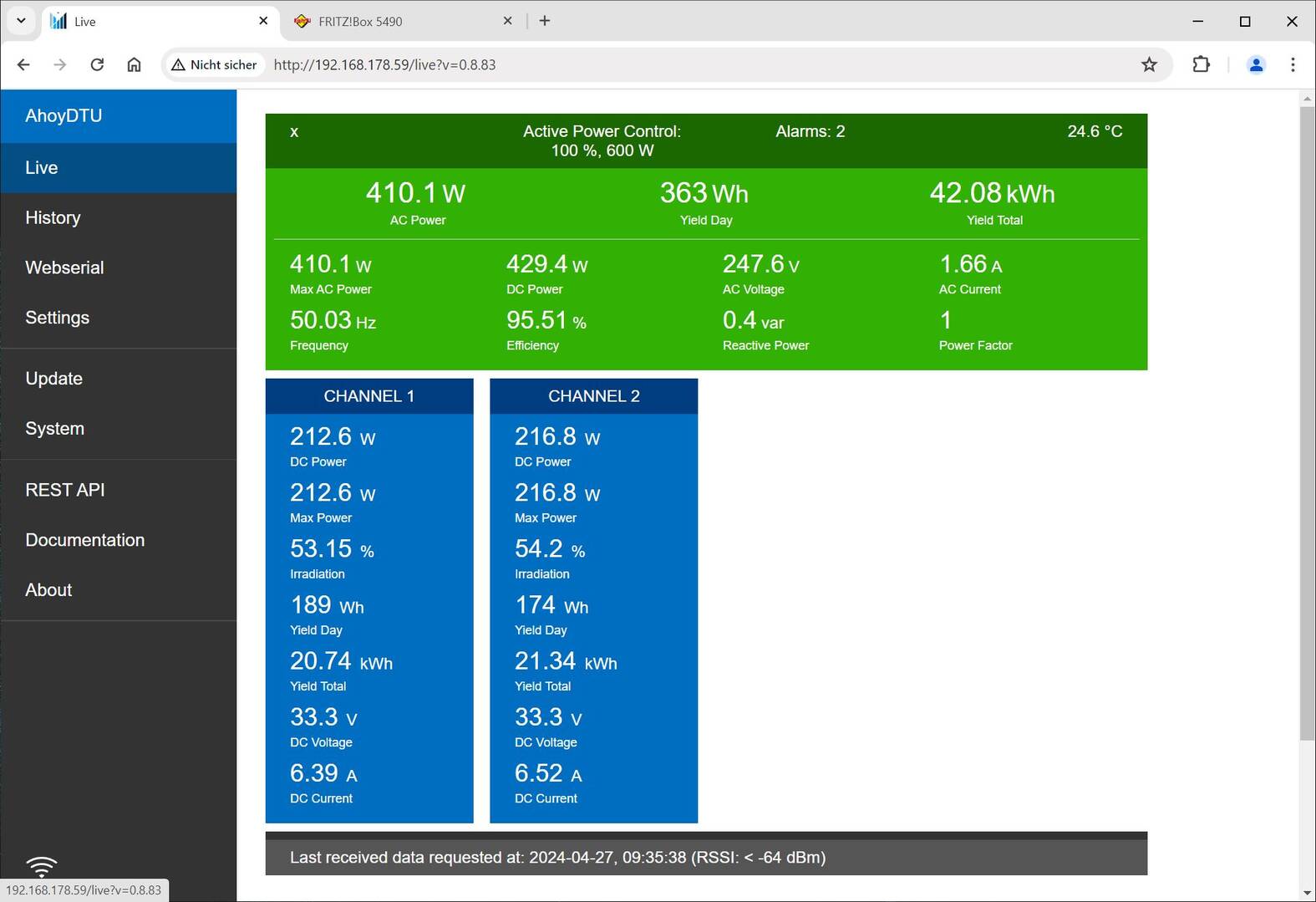Click the browser back arrow
The height and width of the screenshot is (902, 1316).
[x=23, y=64]
